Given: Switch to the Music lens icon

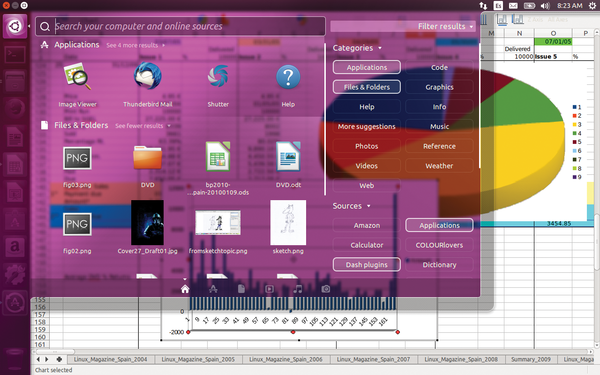Looking at the screenshot, I should tap(298, 289).
